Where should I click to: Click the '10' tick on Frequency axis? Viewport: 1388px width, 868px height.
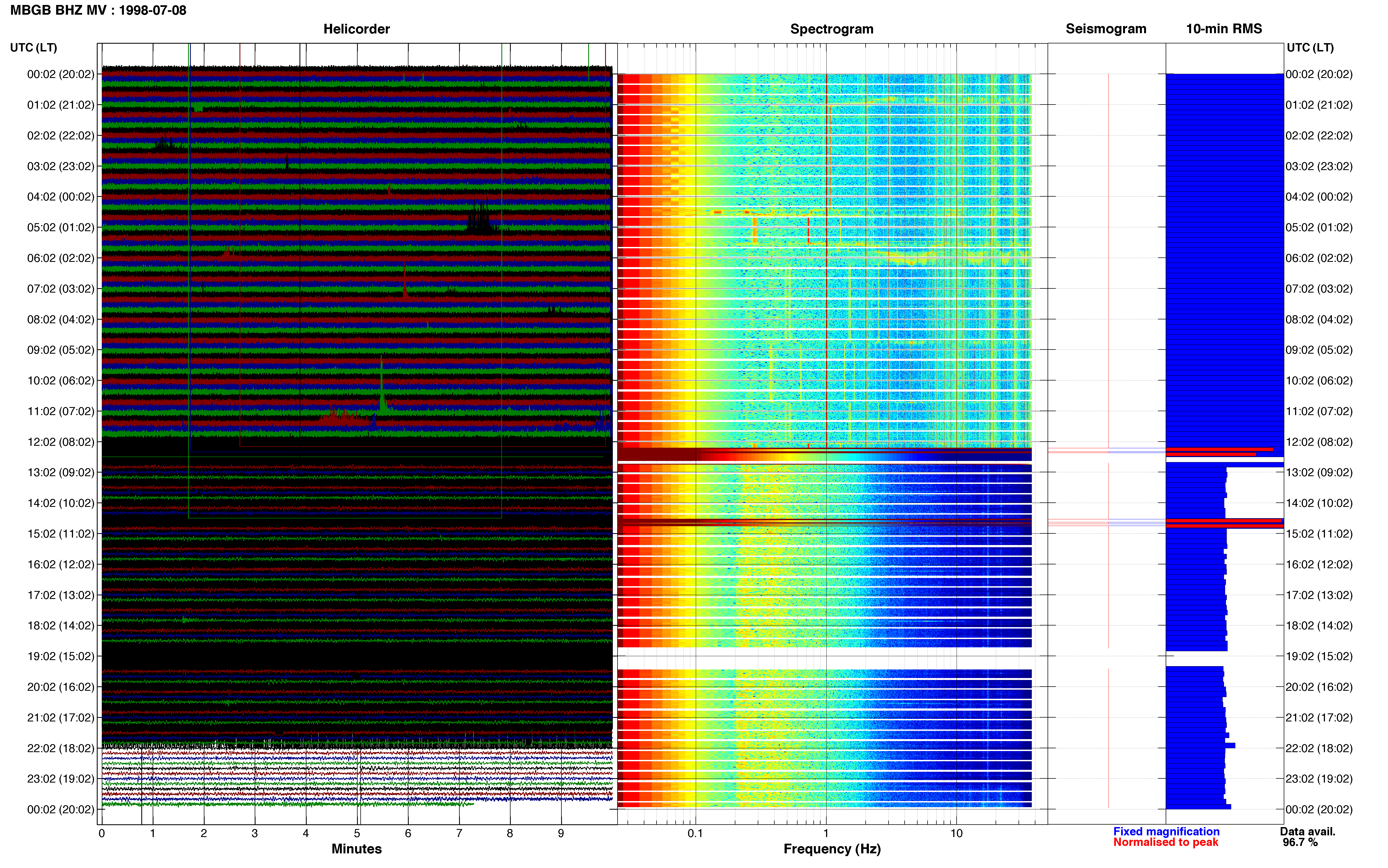[x=956, y=833]
